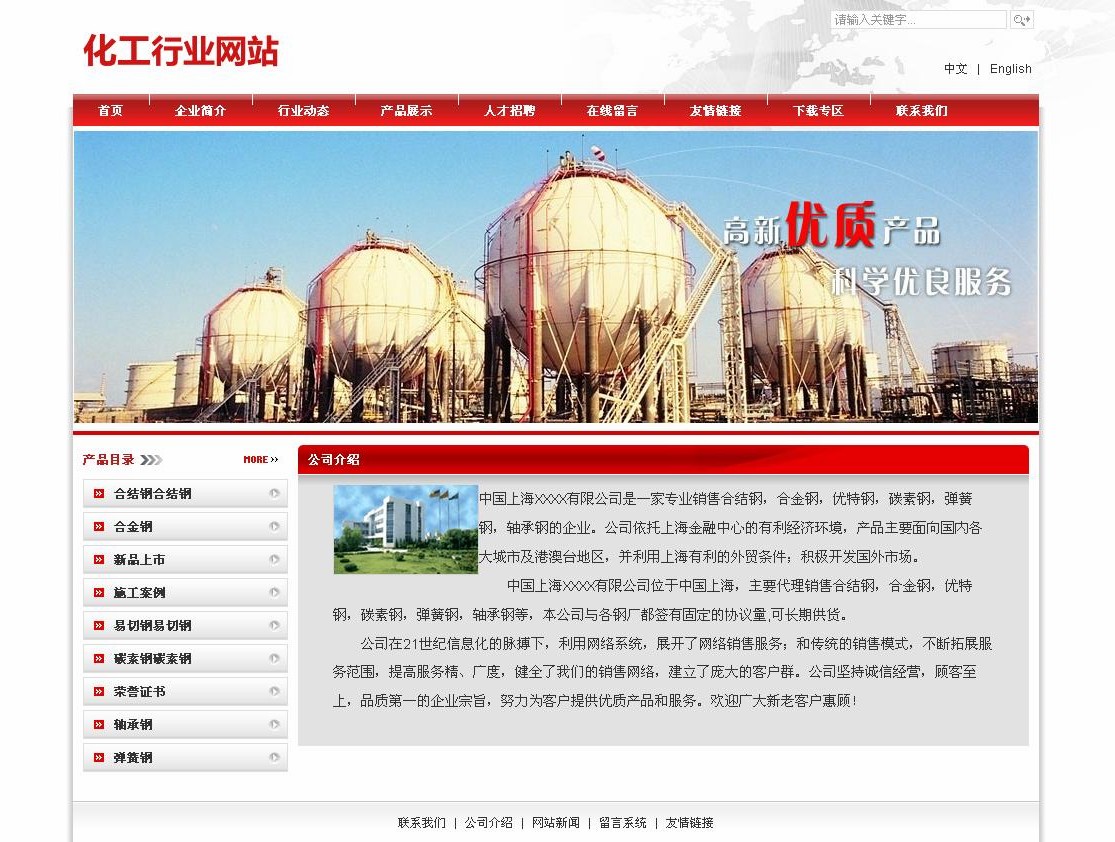The image size is (1115, 842).
Task: Click the keyword search input field
Action: click(x=918, y=20)
